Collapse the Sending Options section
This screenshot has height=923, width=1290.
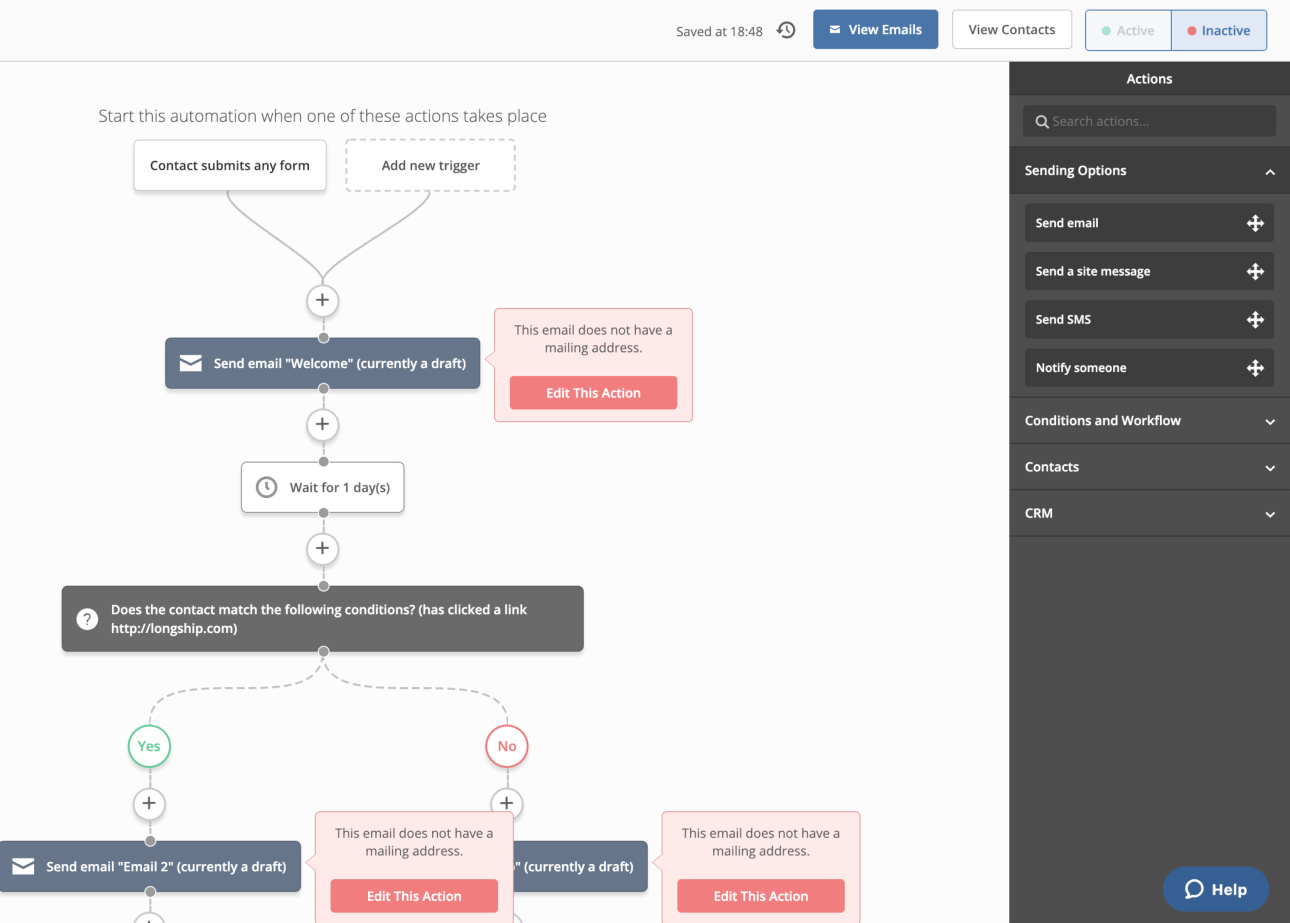pyautogui.click(x=1149, y=171)
